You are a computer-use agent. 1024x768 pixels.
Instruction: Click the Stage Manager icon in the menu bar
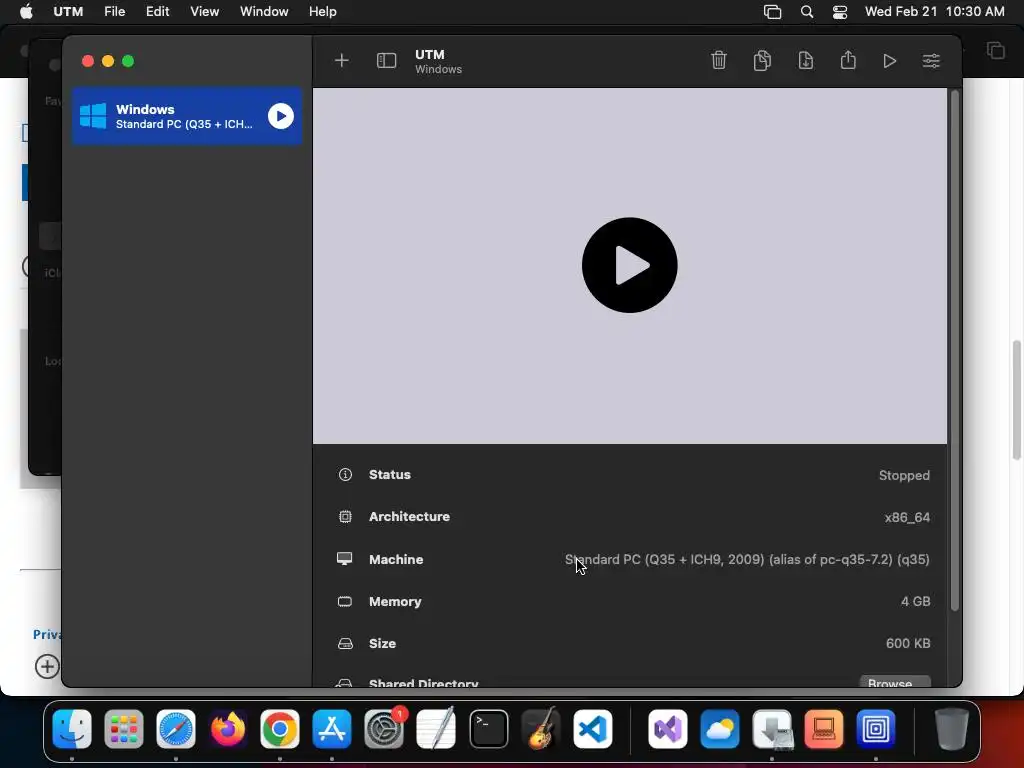tap(773, 12)
